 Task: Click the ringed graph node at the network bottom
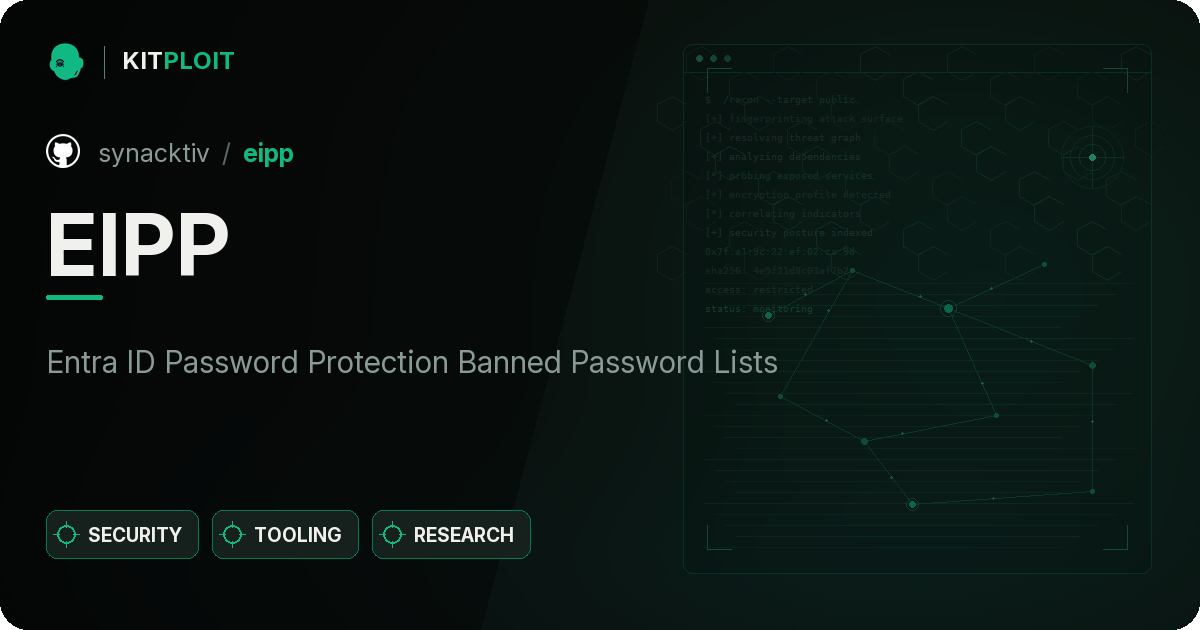pyautogui.click(x=912, y=505)
